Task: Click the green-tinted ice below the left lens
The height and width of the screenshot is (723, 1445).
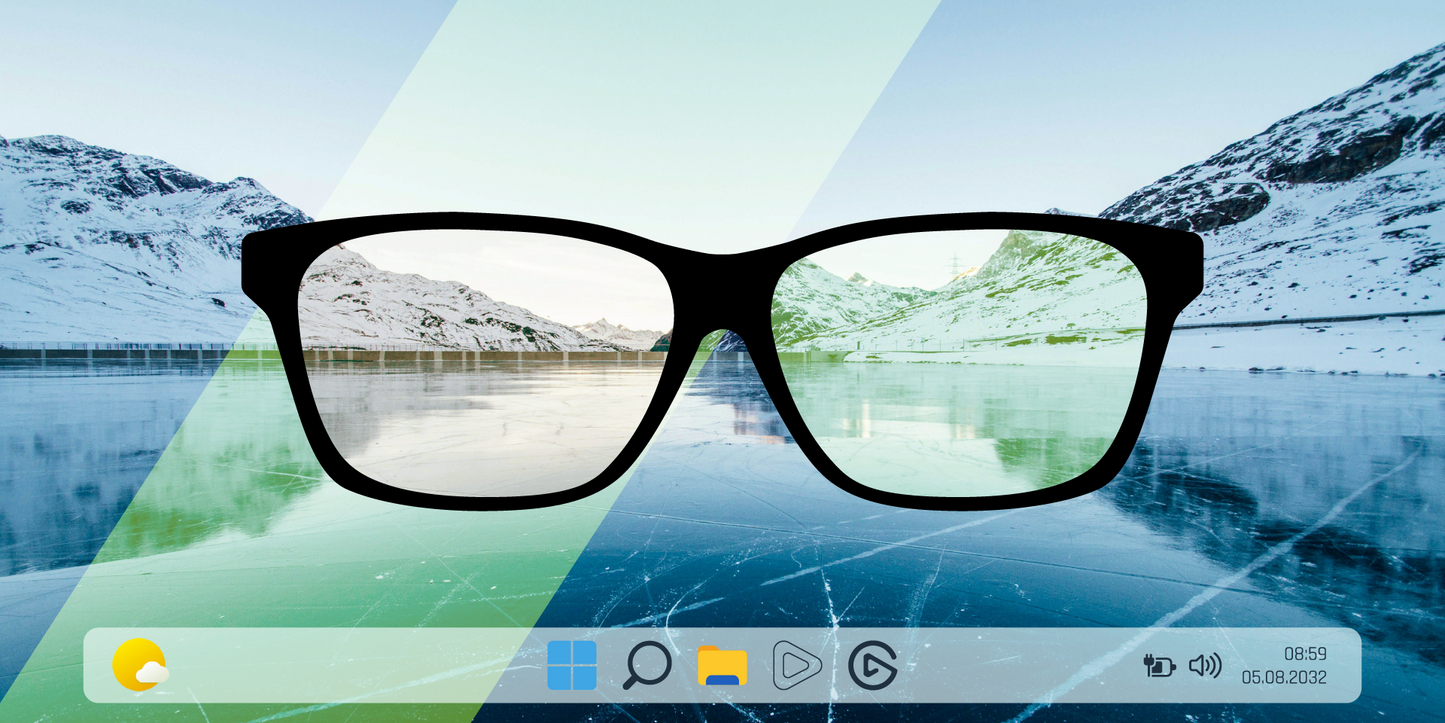Action: tap(400, 560)
